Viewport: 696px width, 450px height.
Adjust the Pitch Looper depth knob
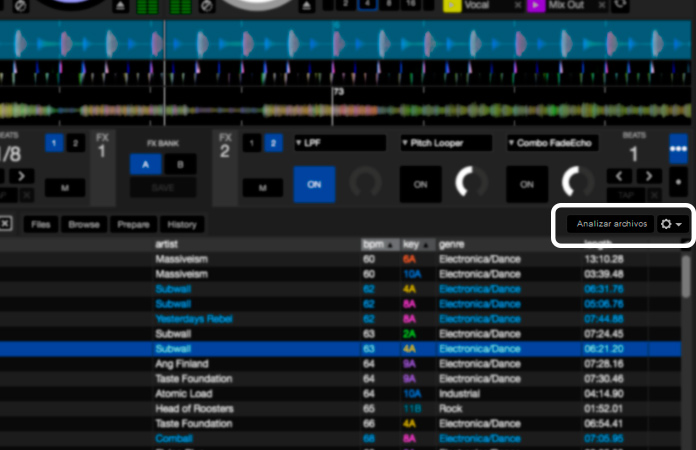(x=471, y=182)
